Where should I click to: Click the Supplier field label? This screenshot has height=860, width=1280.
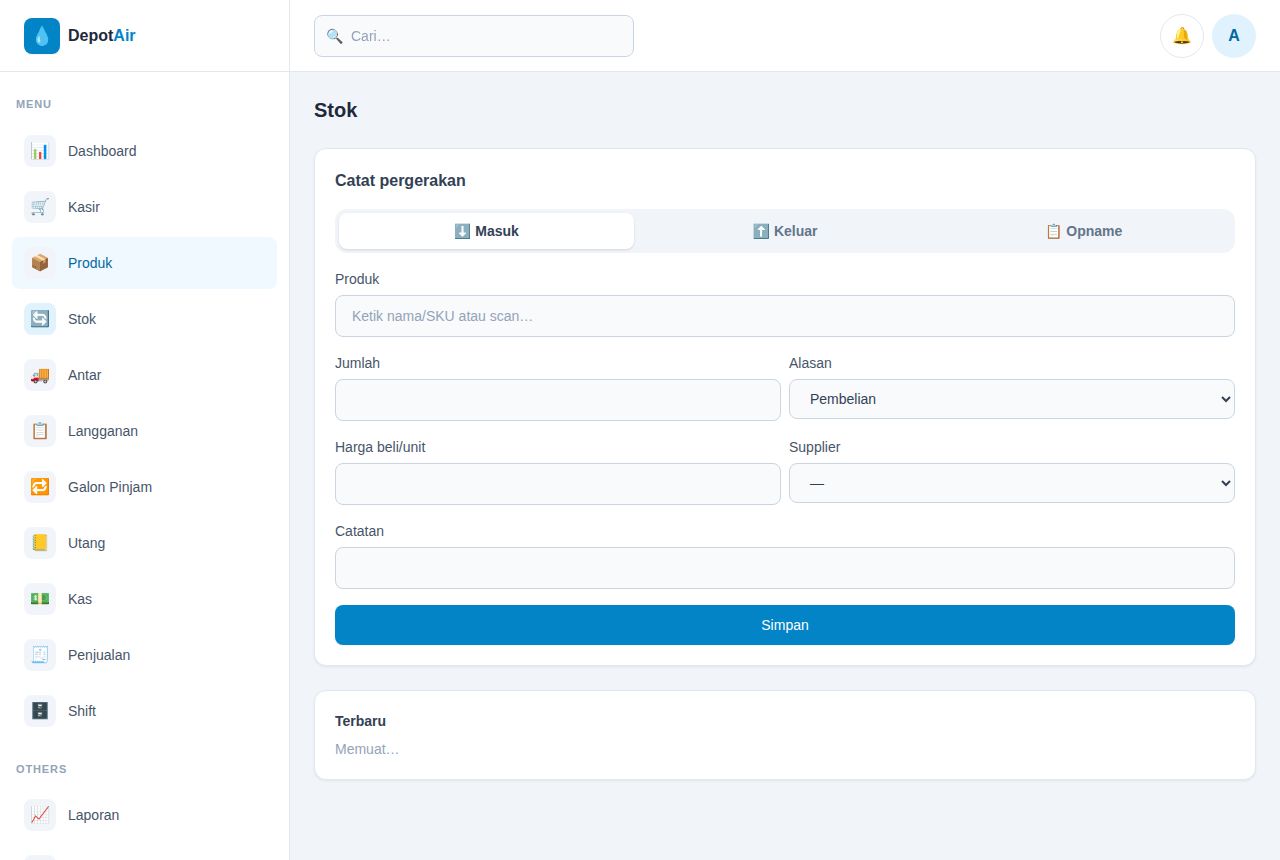coord(815,447)
